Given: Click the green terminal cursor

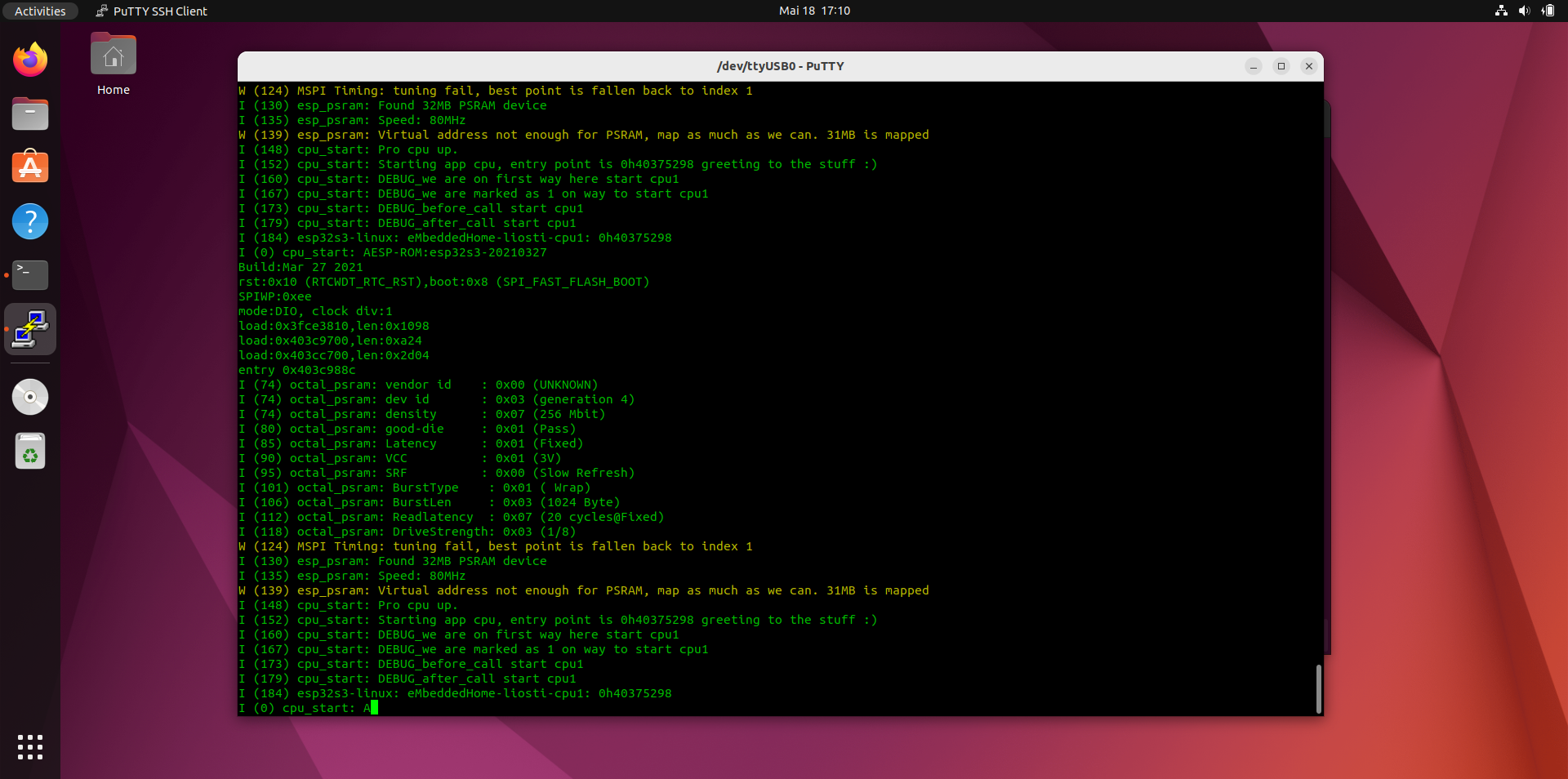Looking at the screenshot, I should click(x=374, y=708).
